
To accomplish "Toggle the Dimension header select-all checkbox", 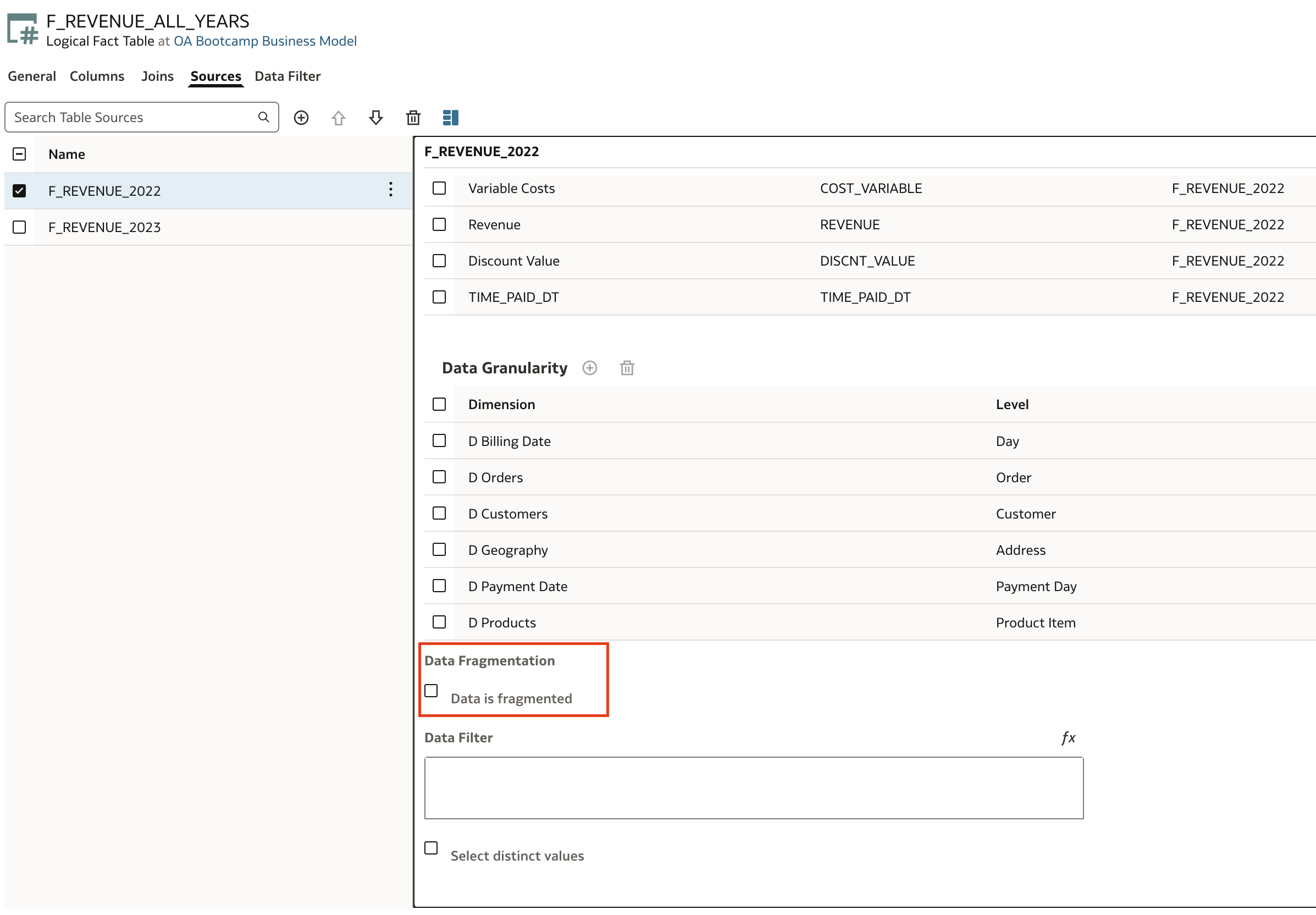I will 439,404.
